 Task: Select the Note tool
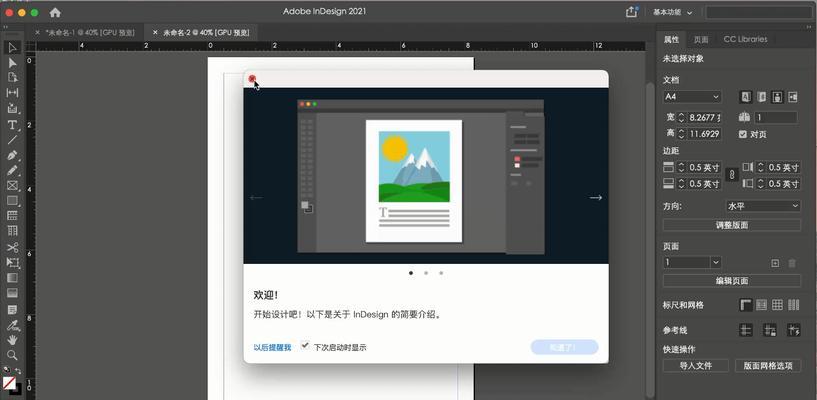(x=13, y=309)
